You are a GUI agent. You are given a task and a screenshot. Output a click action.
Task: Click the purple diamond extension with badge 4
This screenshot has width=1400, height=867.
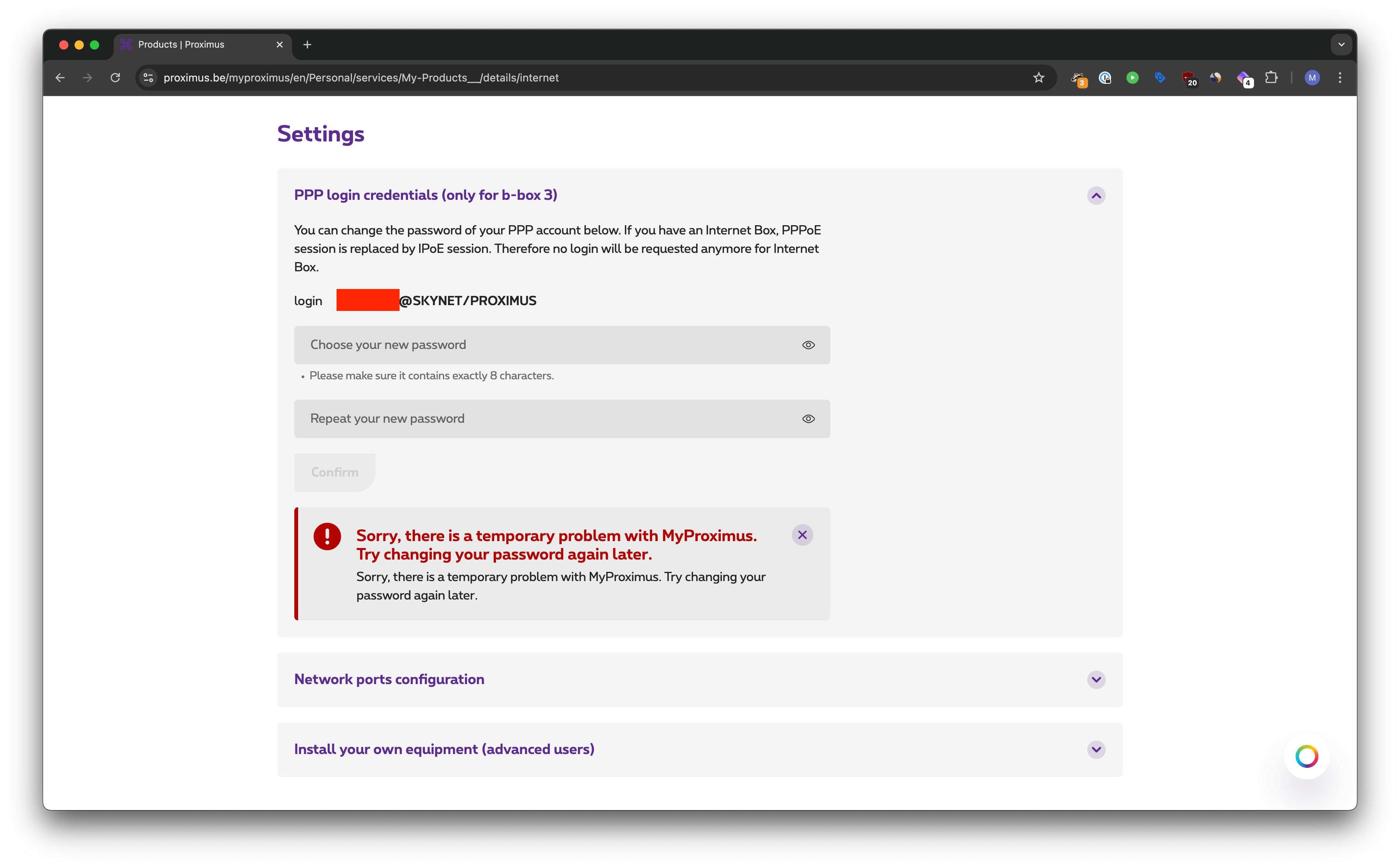pyautogui.click(x=1244, y=78)
